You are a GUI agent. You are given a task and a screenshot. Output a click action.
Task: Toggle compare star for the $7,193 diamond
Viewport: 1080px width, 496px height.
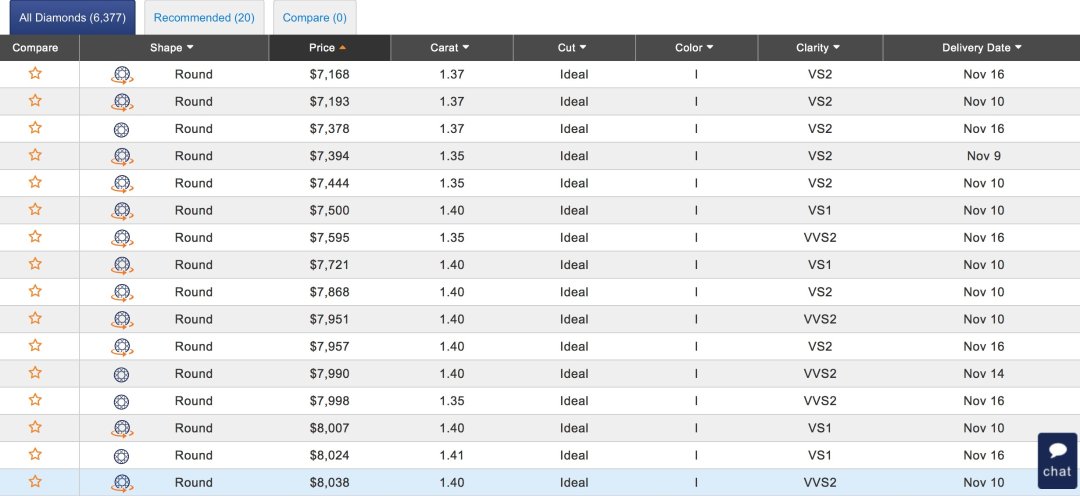click(35, 101)
